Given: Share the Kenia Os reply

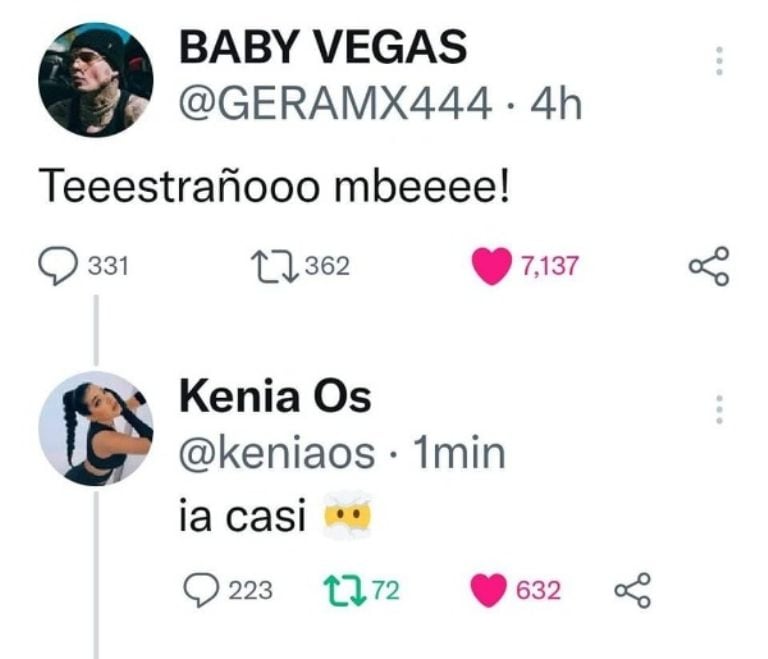Looking at the screenshot, I should click(x=631, y=590).
